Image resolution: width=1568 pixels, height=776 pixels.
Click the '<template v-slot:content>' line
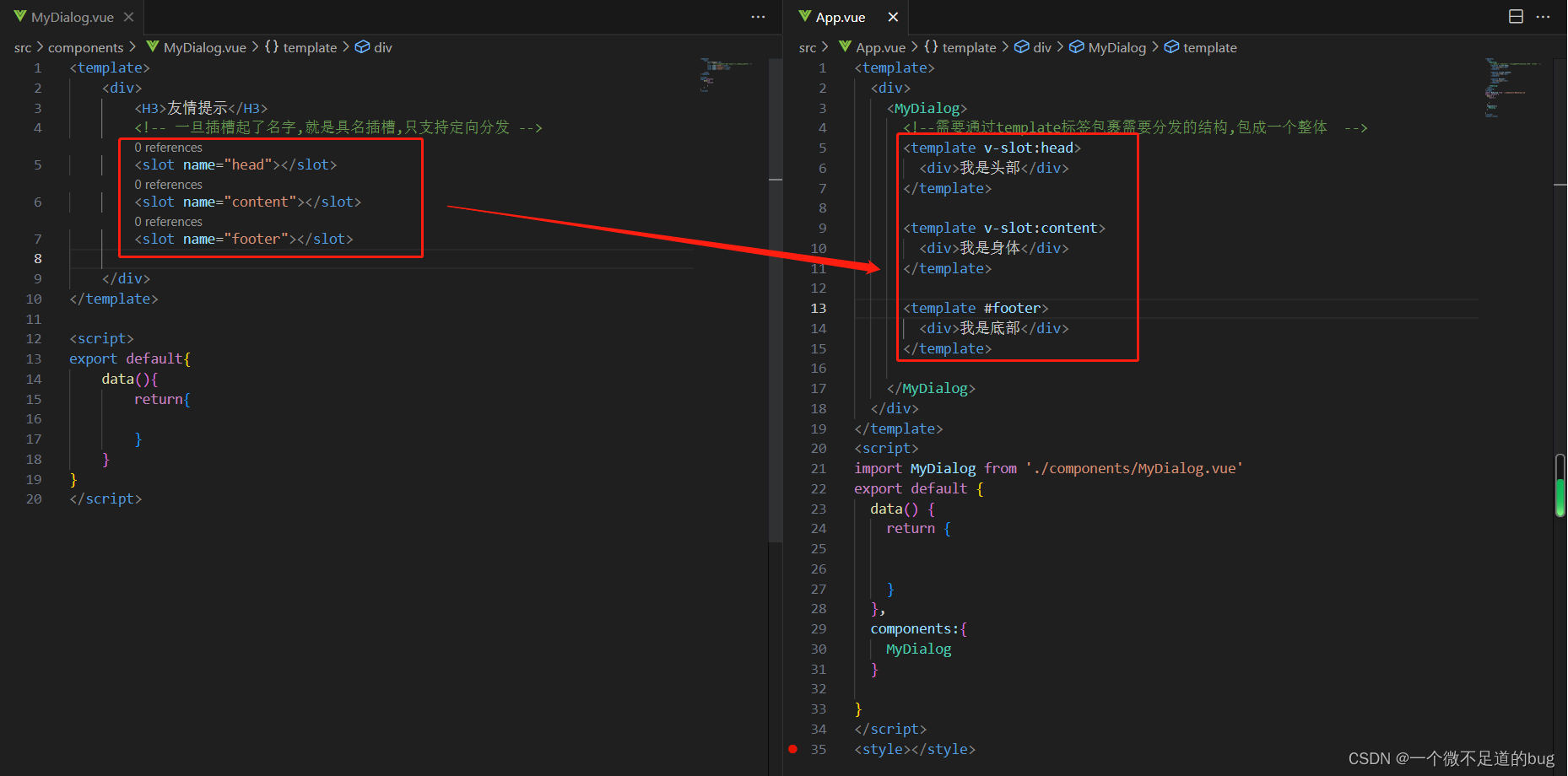pos(1004,229)
